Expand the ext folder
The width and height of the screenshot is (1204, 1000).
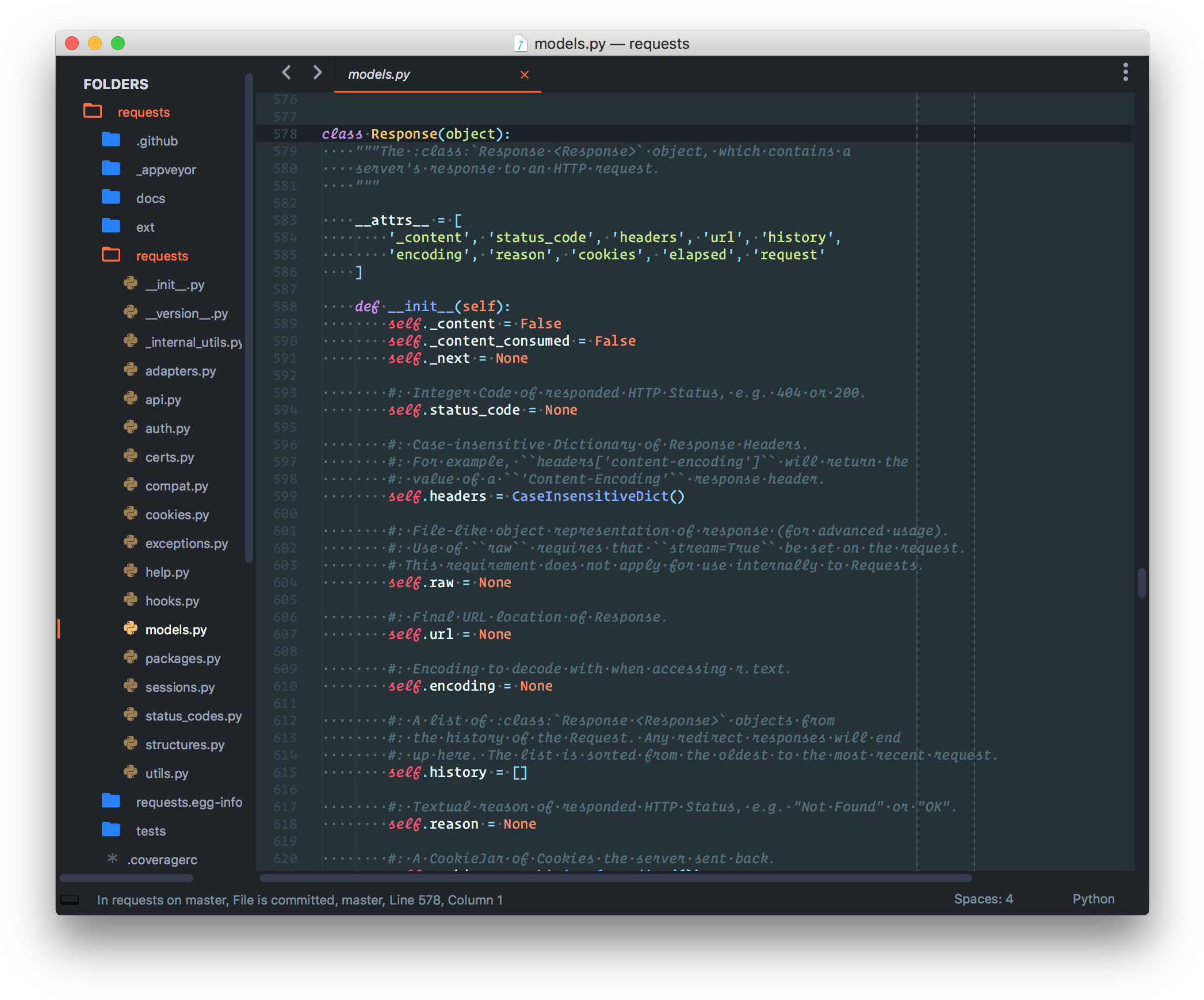(145, 227)
